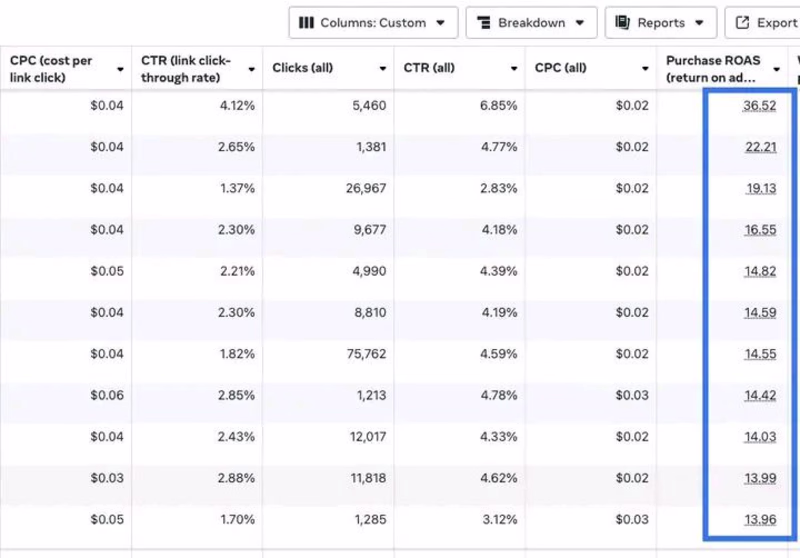Click the Reports icon

tap(623, 23)
